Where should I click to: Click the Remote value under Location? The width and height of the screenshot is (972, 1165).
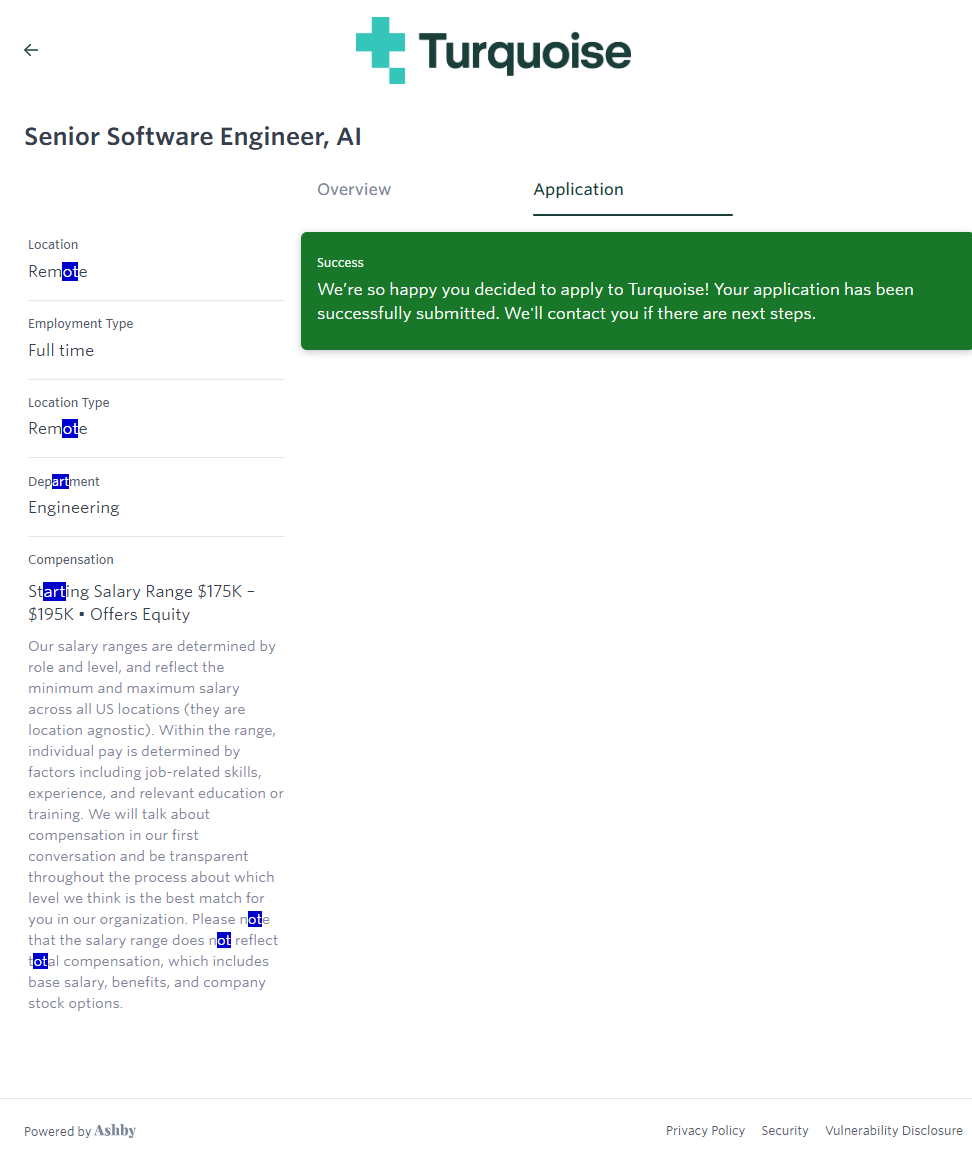click(58, 272)
